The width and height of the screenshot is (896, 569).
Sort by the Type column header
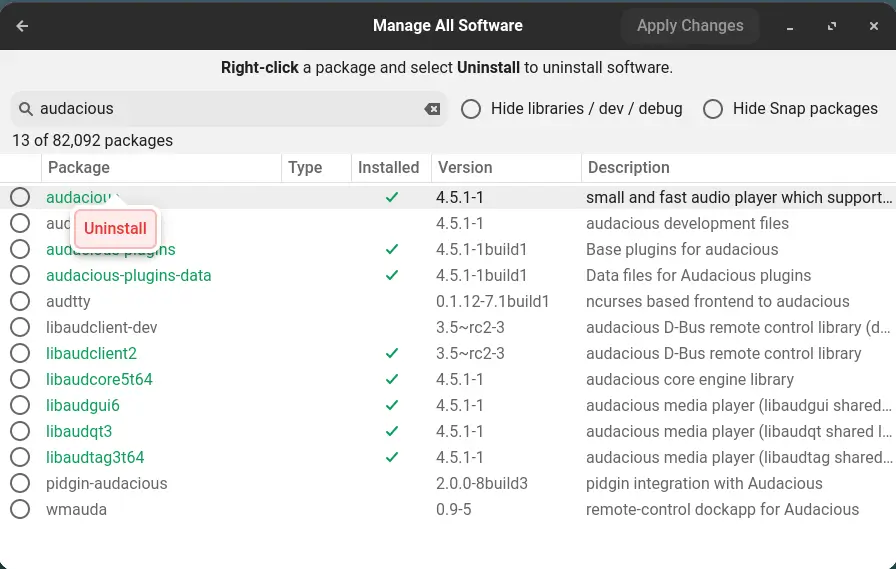click(x=317, y=167)
